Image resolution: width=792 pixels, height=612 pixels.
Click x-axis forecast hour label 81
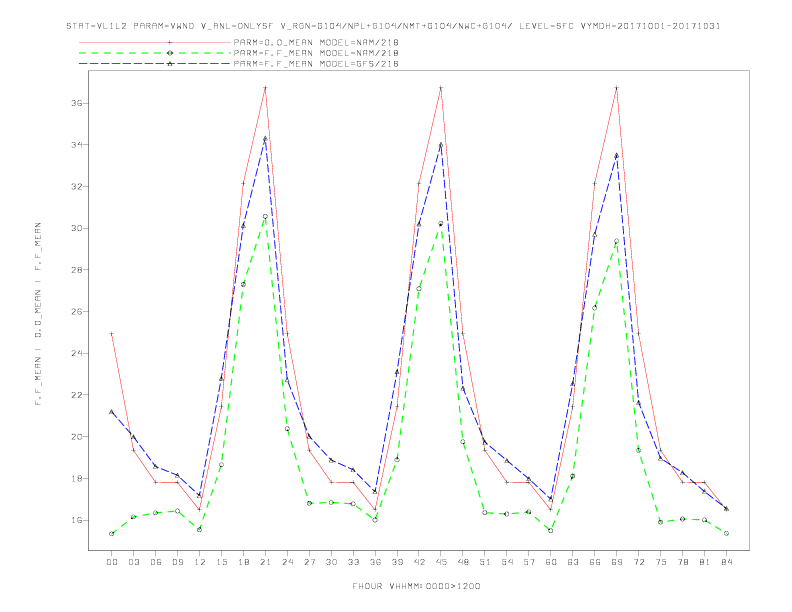pyautogui.click(x=705, y=562)
